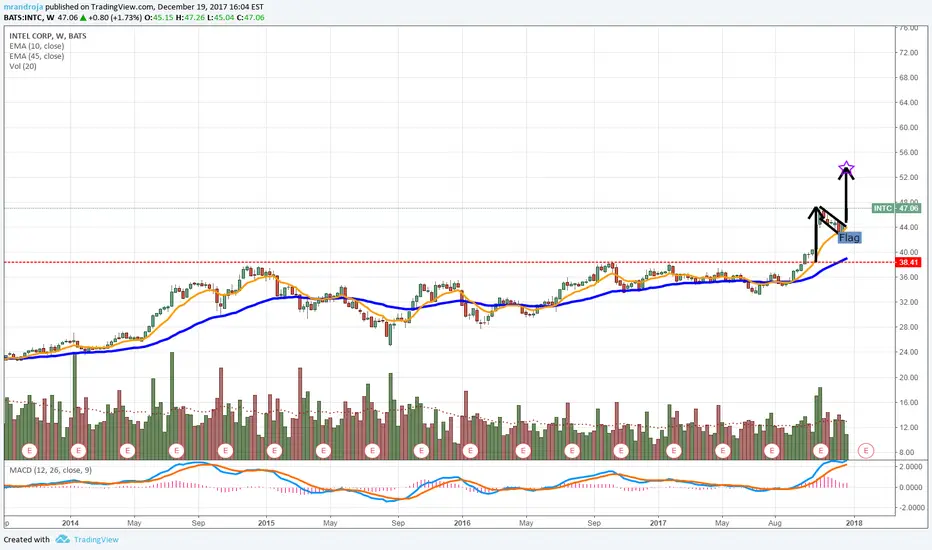Click the green INTC 47.06 price label
The width and height of the screenshot is (932, 550).
point(896,208)
